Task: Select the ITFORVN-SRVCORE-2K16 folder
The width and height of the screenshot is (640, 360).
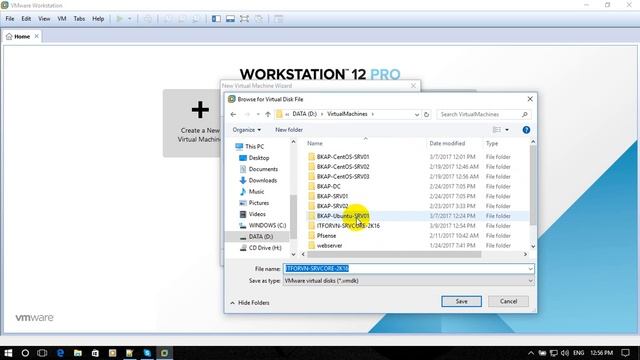Action: point(348,226)
